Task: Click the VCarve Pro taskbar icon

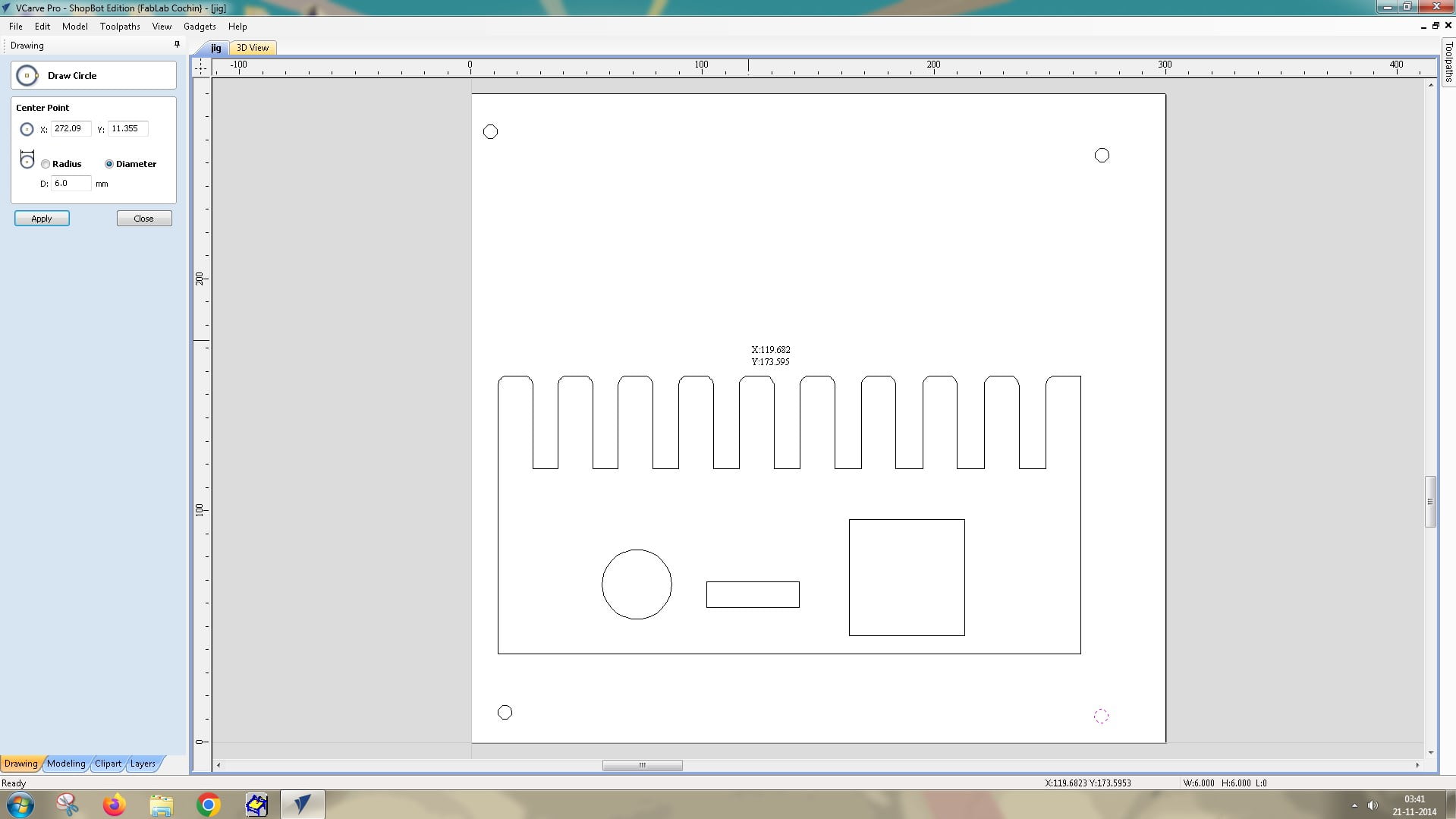Action: (303, 805)
